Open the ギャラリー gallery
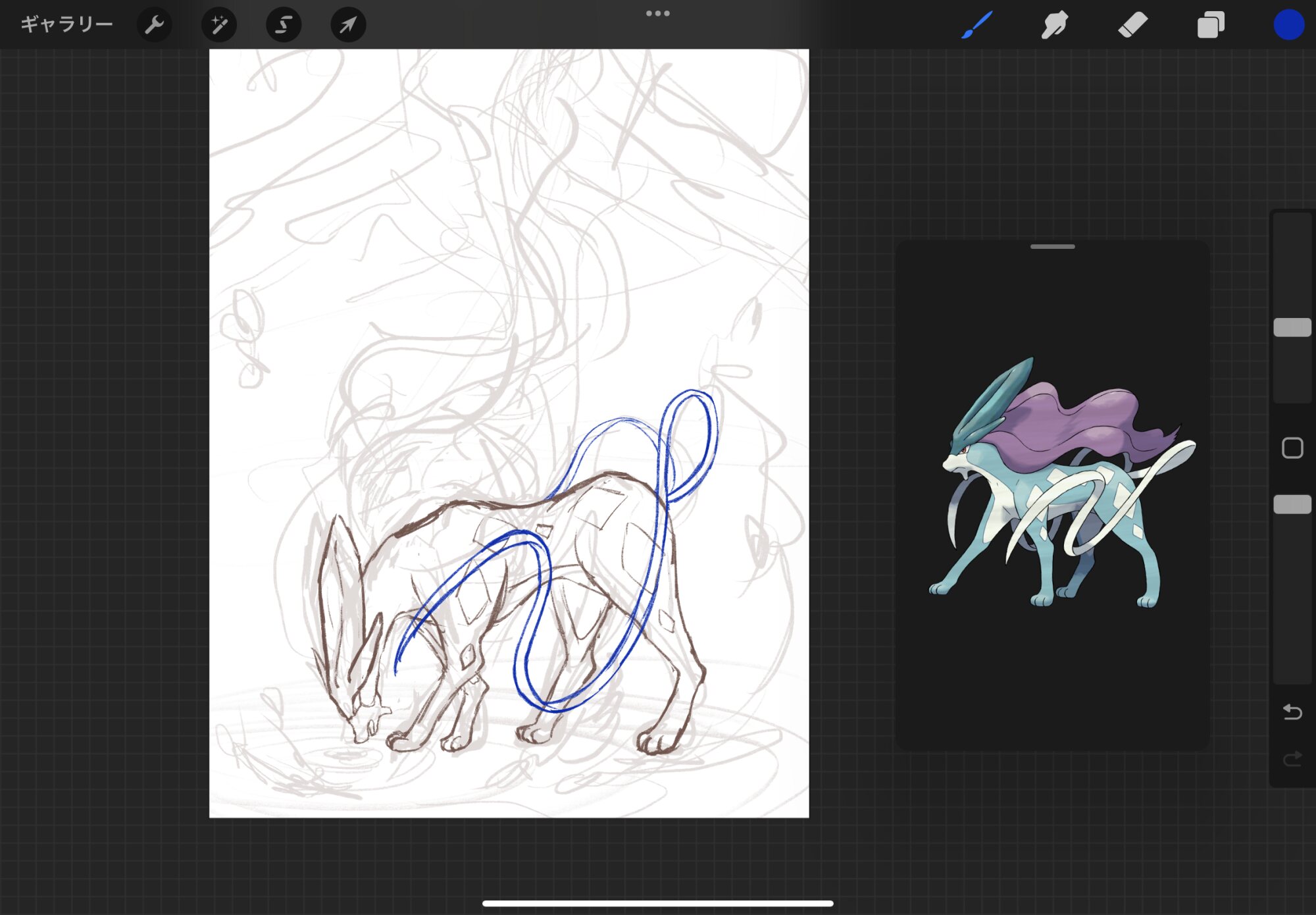The image size is (1316, 915). pyautogui.click(x=66, y=24)
